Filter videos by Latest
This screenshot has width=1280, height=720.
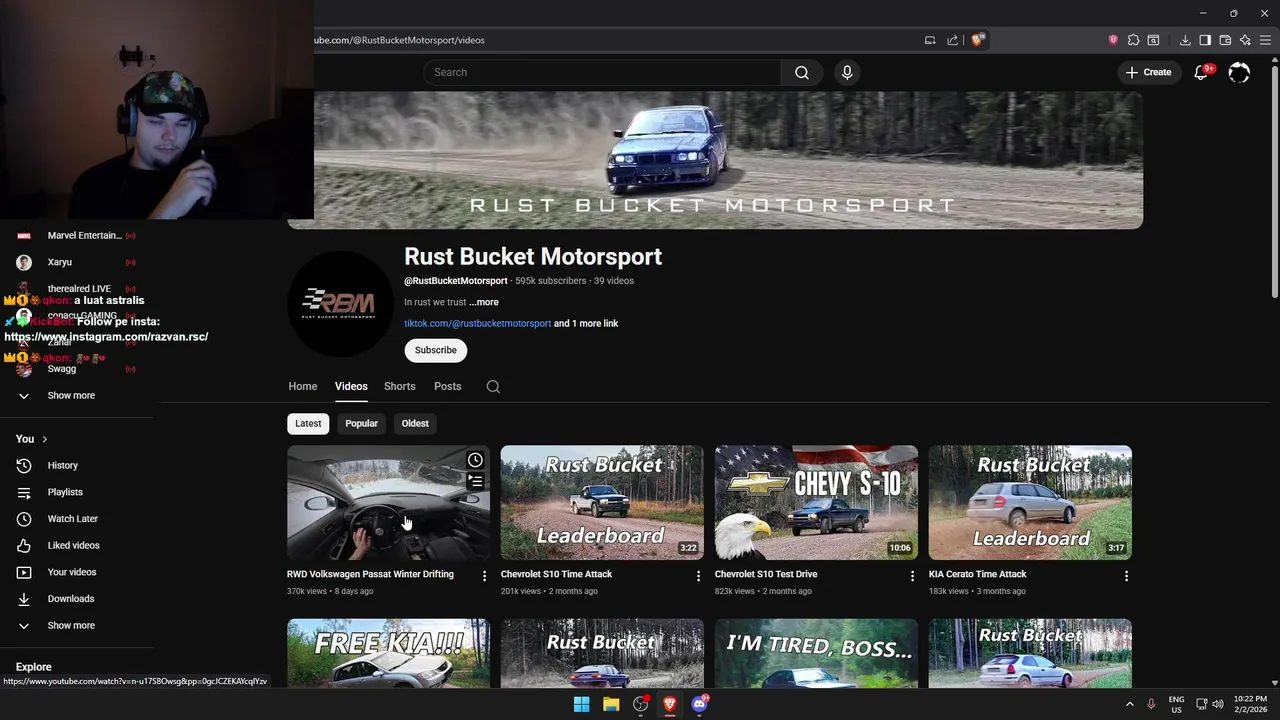308,423
